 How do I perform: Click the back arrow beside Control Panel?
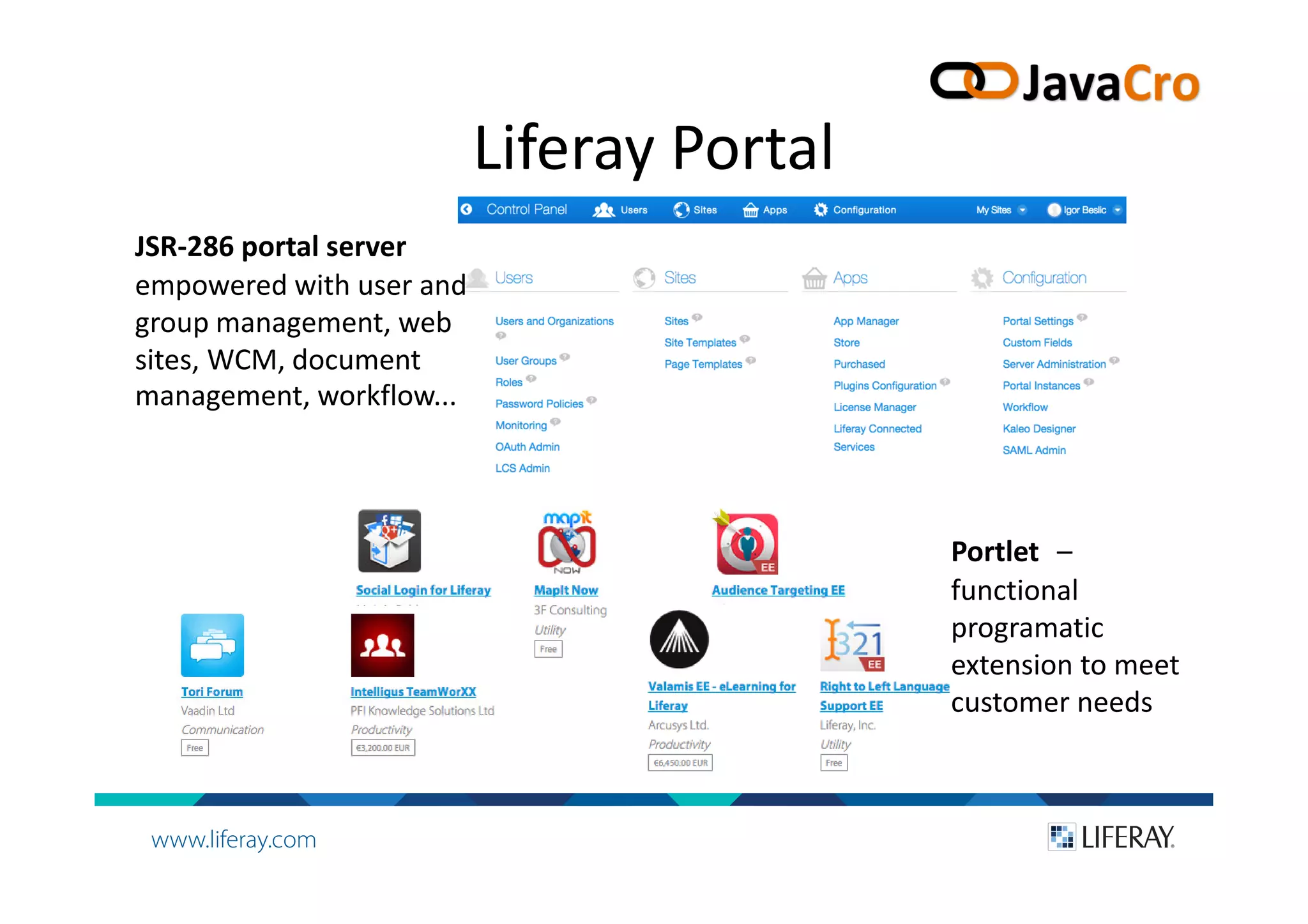467,209
